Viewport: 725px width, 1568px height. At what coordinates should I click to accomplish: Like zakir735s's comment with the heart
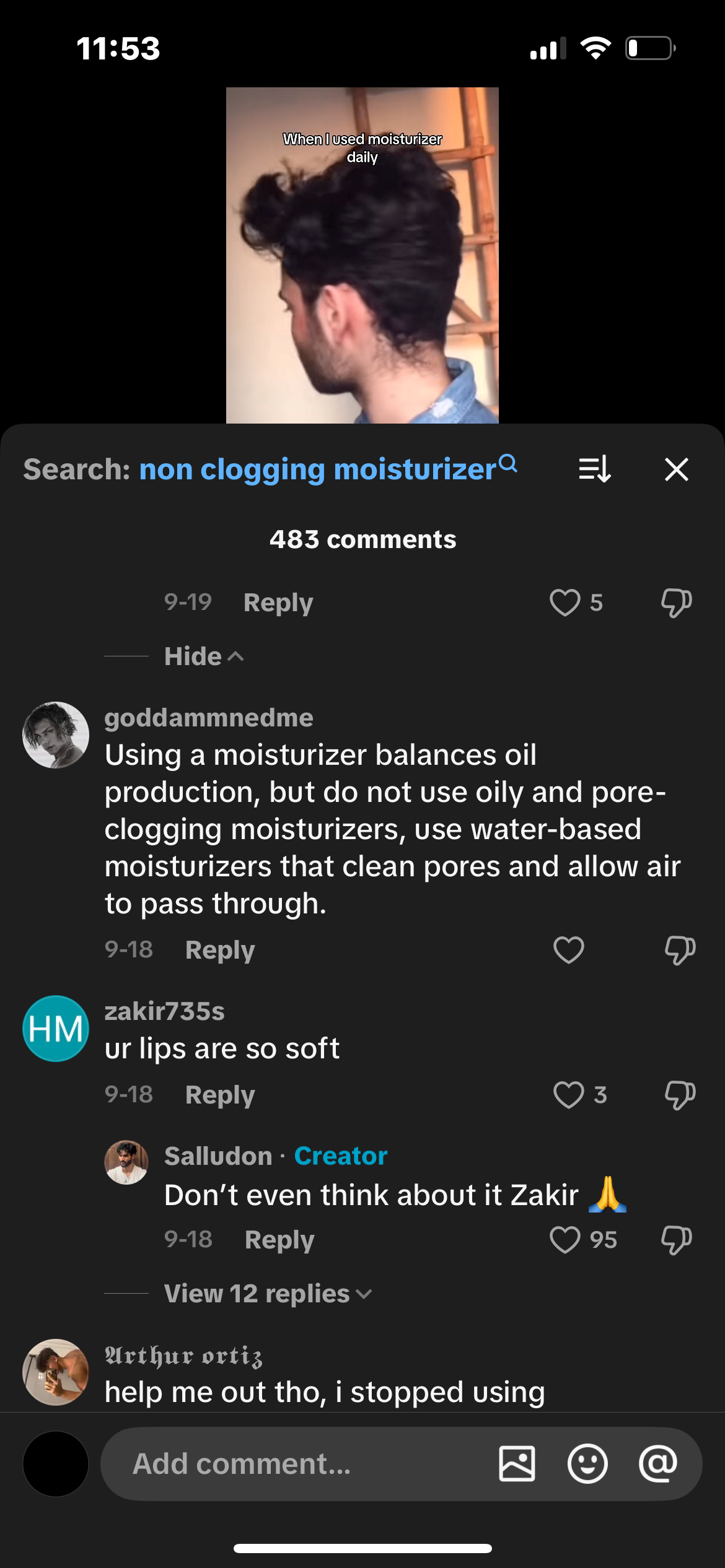(x=568, y=1095)
